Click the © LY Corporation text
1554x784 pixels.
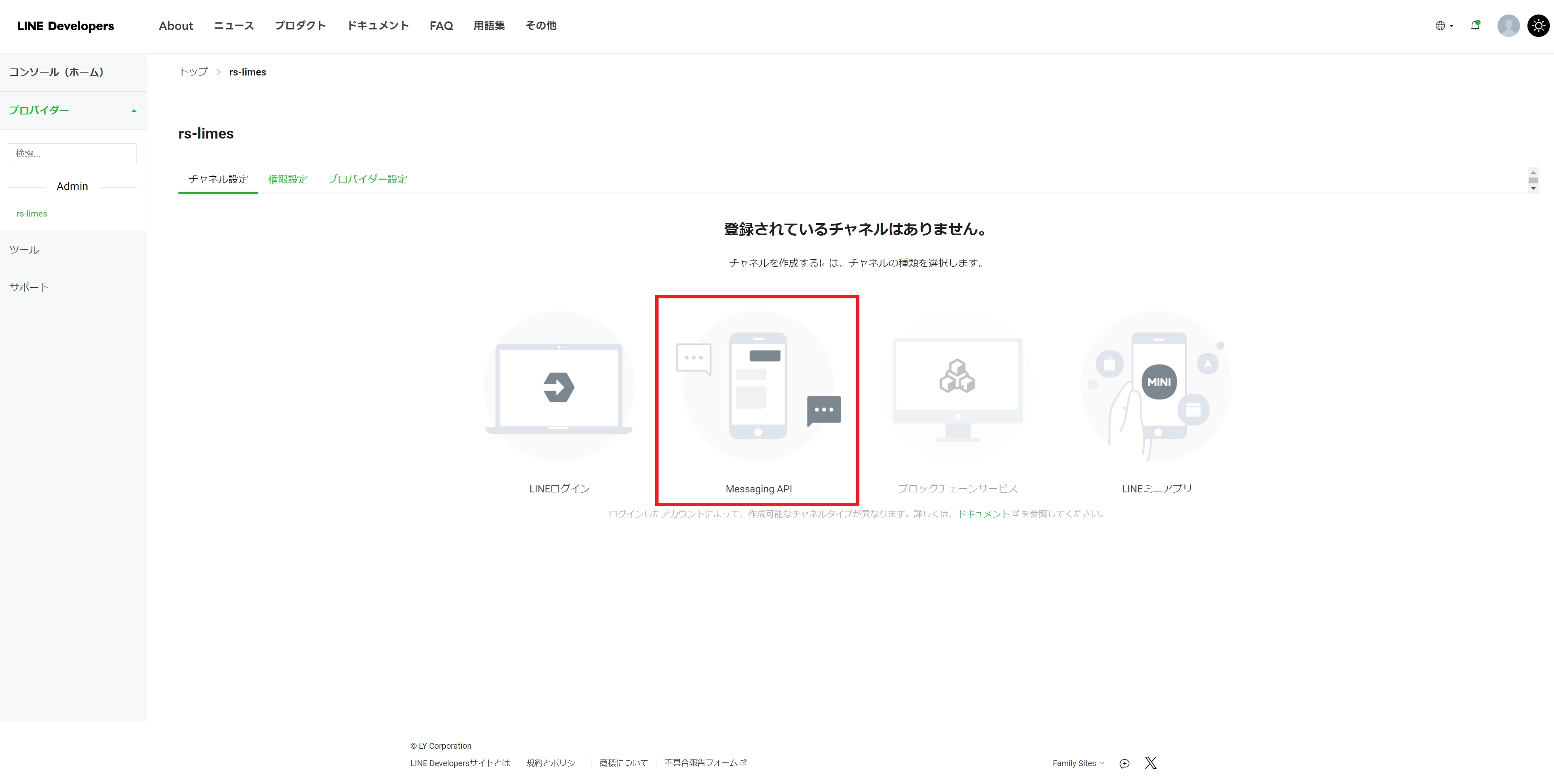(x=441, y=746)
